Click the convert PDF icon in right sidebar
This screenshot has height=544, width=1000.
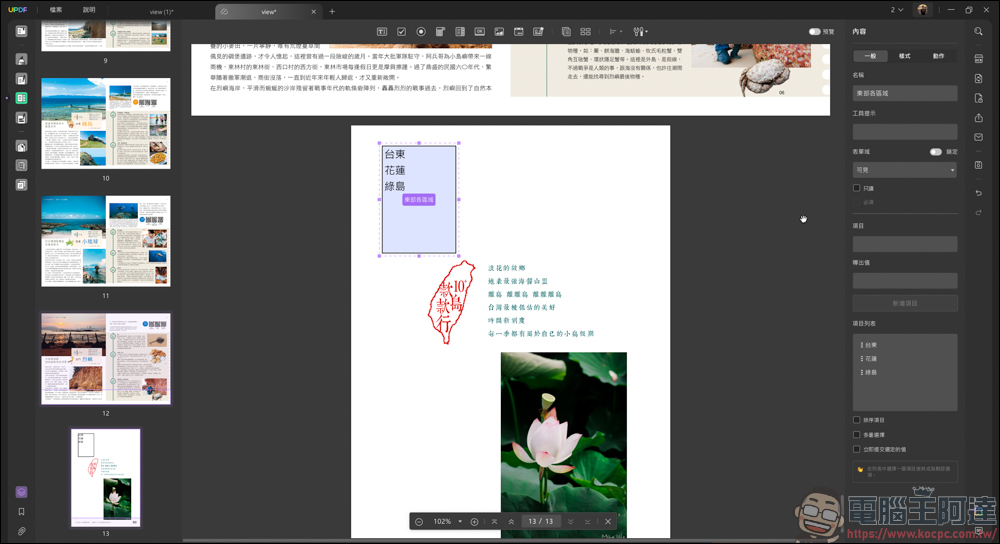pos(978,78)
